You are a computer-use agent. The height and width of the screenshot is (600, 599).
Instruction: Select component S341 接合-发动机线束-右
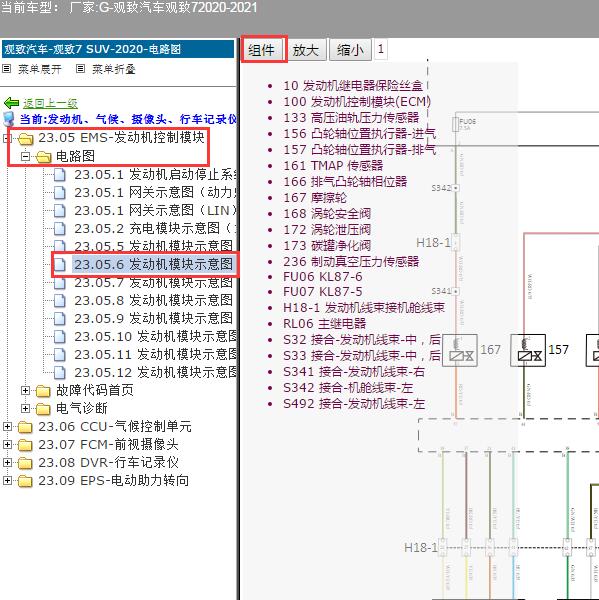click(354, 372)
